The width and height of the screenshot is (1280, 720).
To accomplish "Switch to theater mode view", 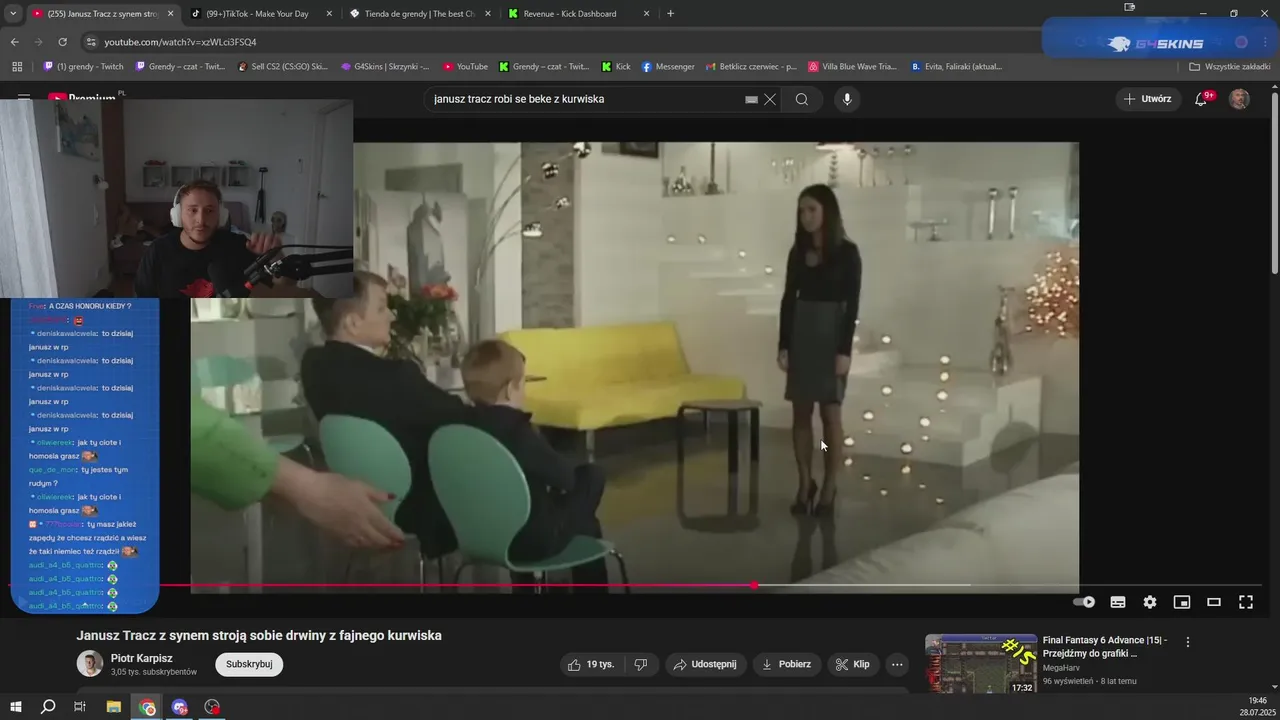I will (x=1214, y=602).
